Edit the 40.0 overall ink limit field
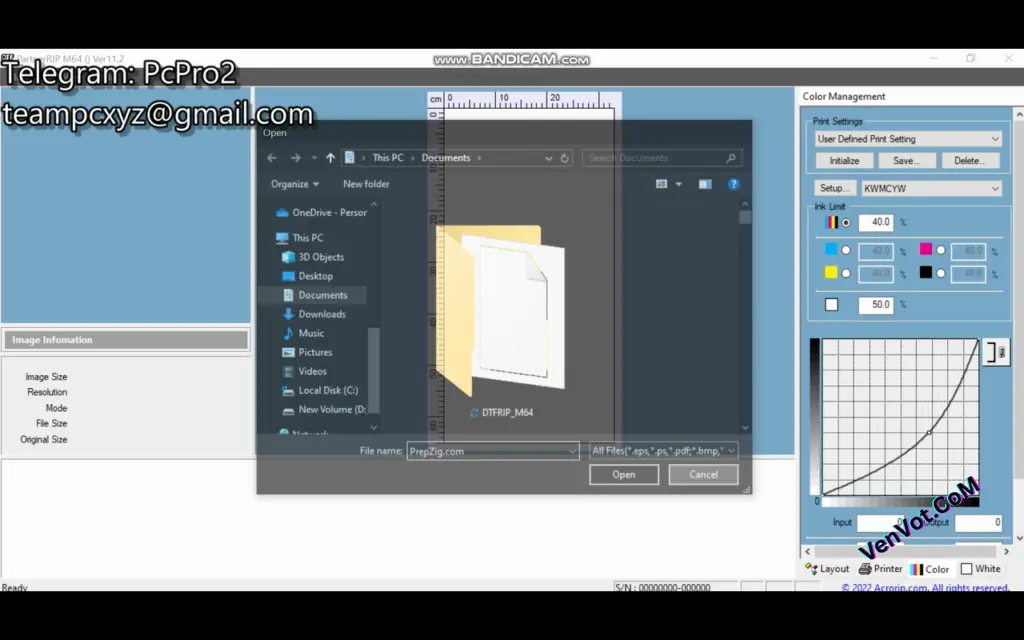The width and height of the screenshot is (1024, 640). click(x=876, y=223)
